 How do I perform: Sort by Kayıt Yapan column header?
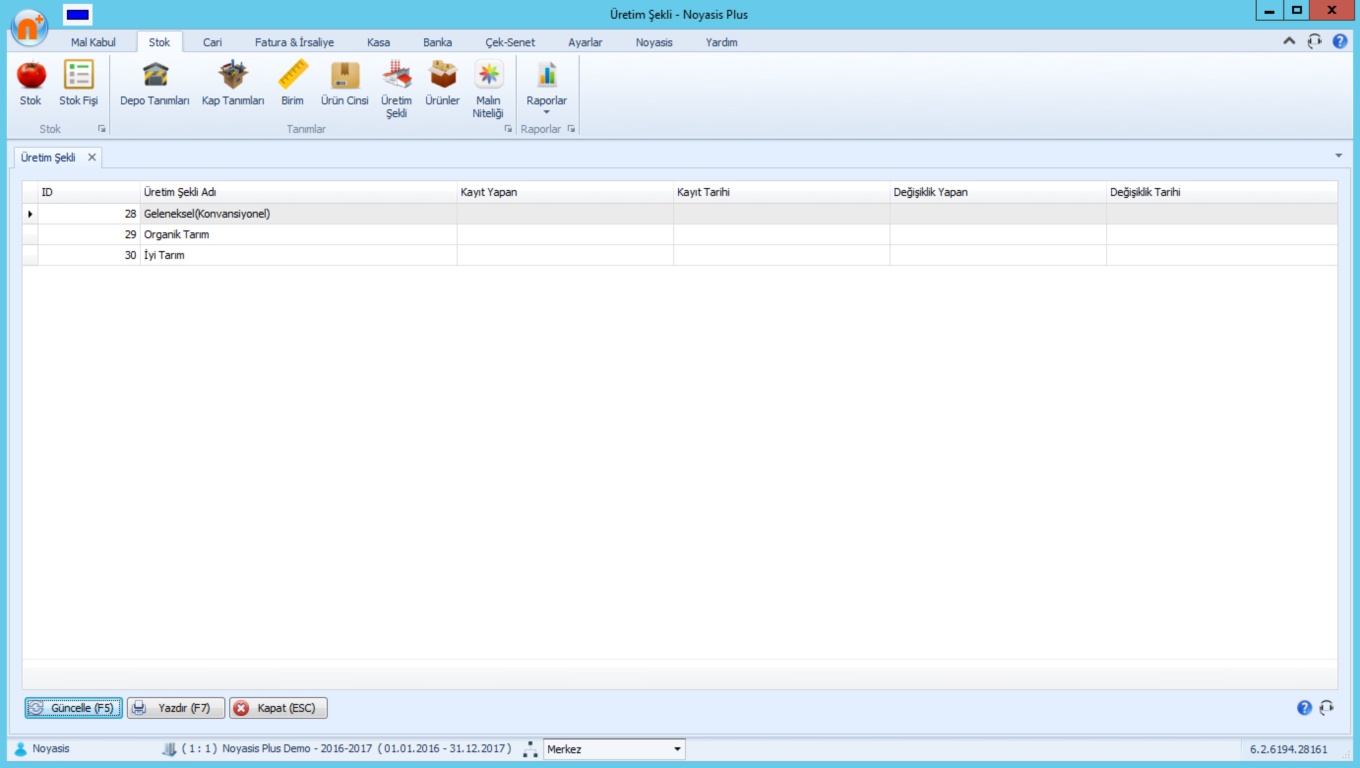point(565,192)
